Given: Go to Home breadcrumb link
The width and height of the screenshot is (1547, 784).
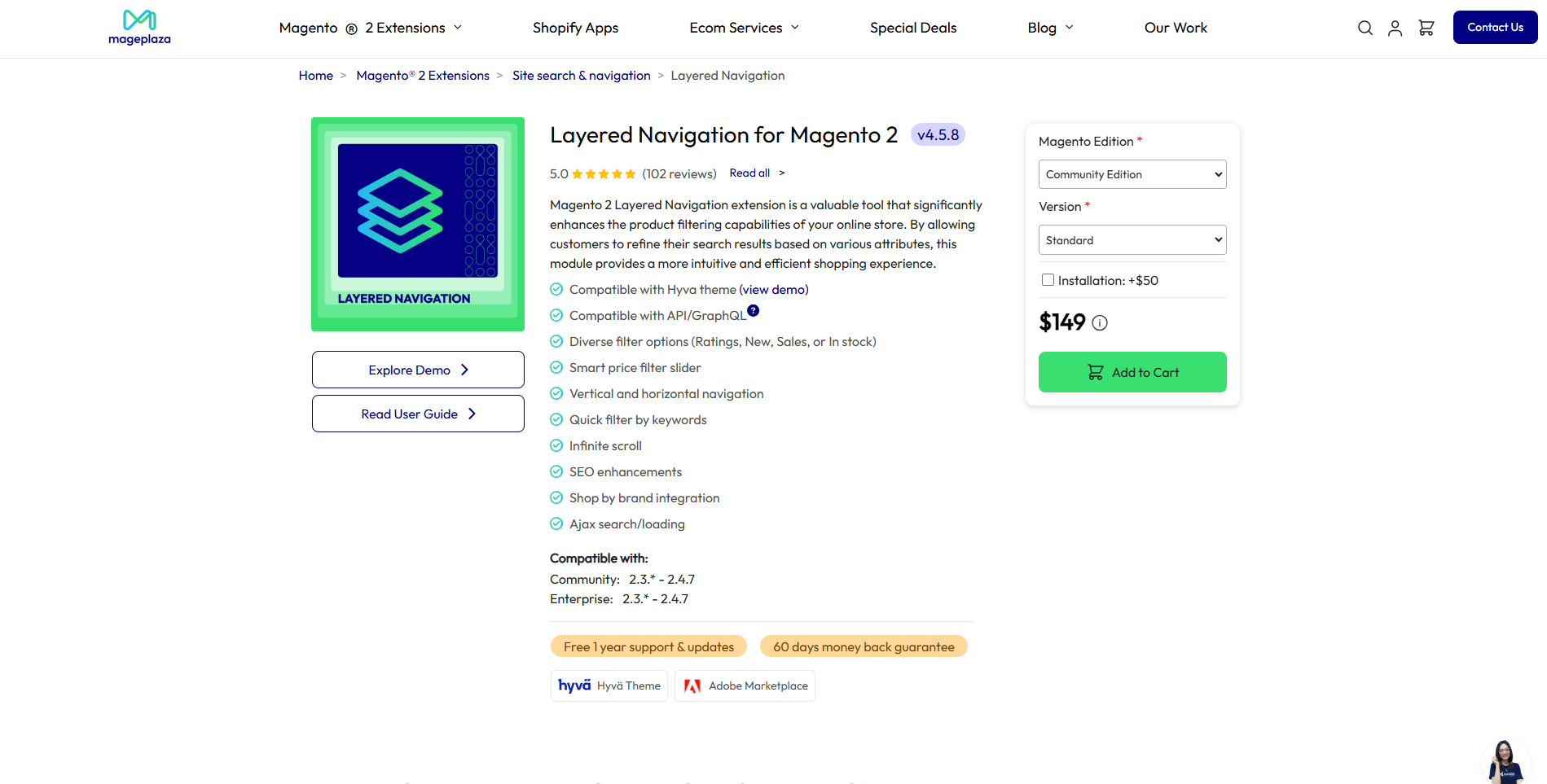Looking at the screenshot, I should point(316,76).
